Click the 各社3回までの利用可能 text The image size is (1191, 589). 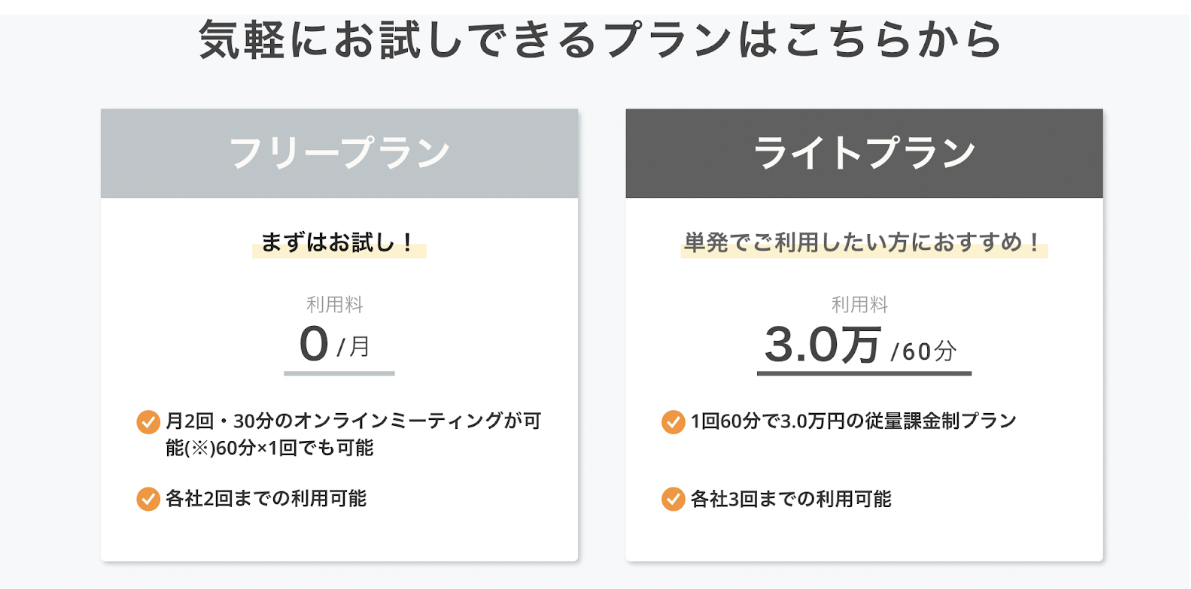pyautogui.click(x=790, y=498)
